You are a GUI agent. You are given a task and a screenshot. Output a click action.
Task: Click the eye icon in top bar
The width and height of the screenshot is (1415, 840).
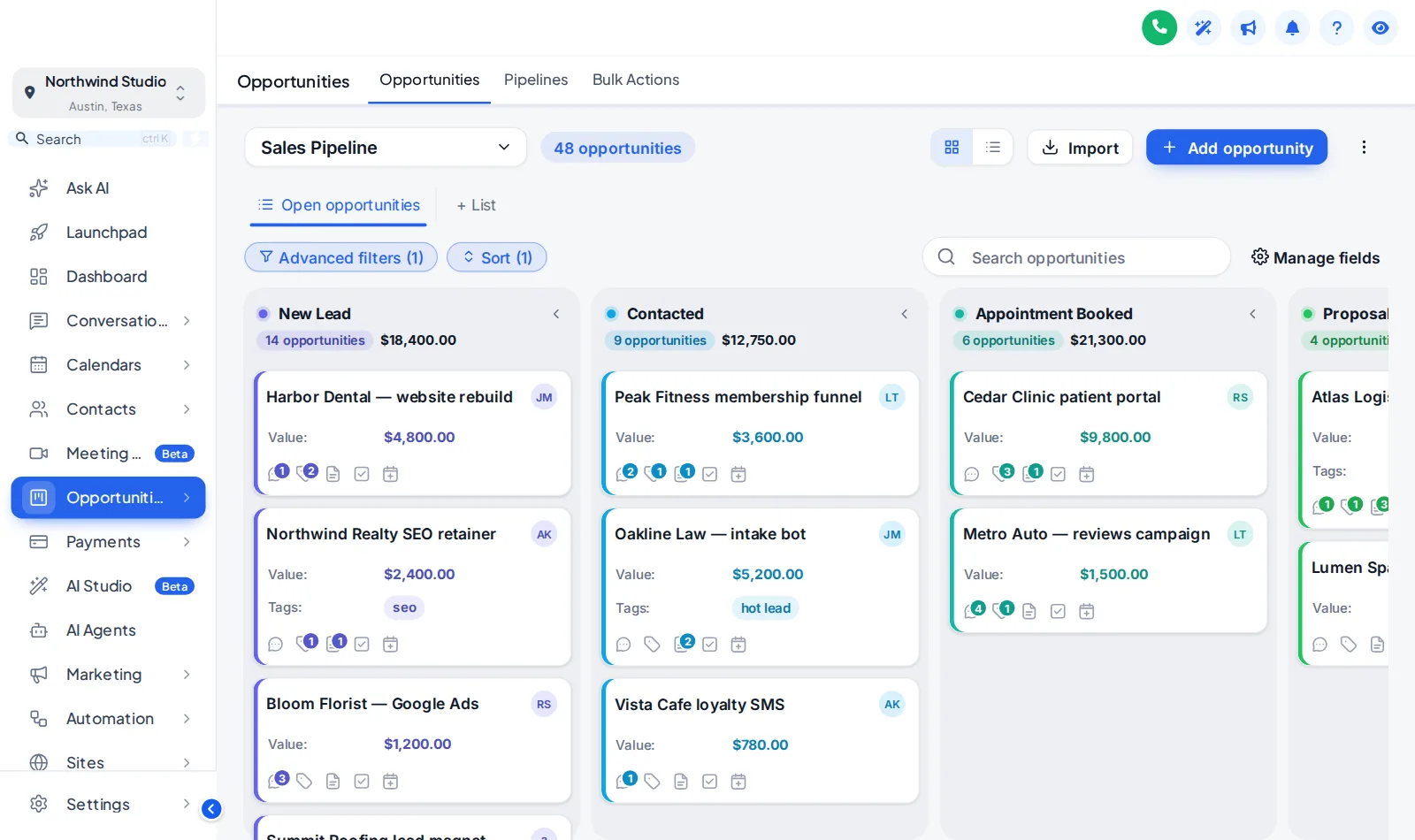click(1381, 27)
